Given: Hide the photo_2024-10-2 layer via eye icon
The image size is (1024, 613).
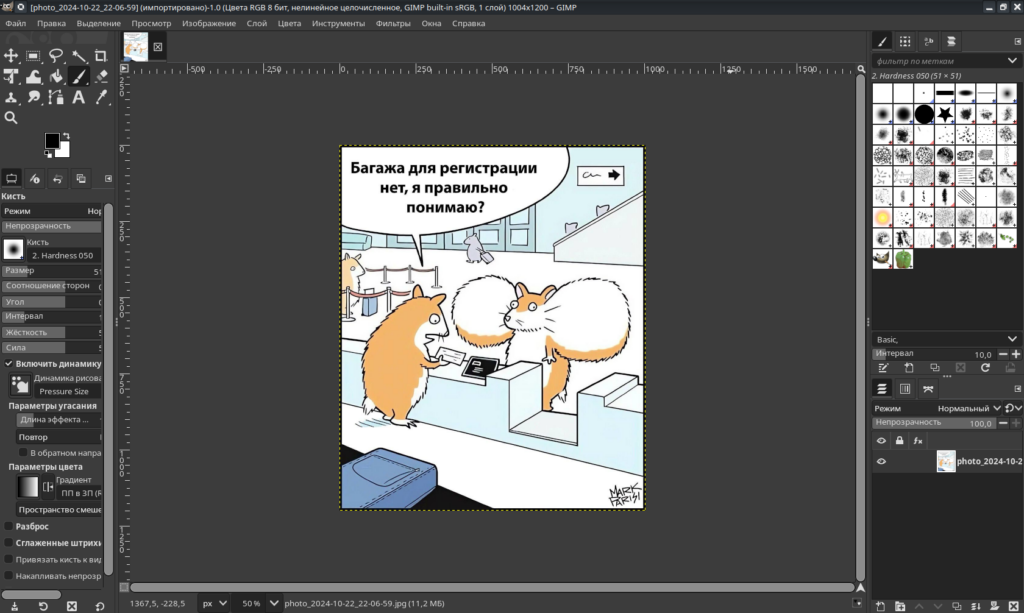Looking at the screenshot, I should 881,462.
